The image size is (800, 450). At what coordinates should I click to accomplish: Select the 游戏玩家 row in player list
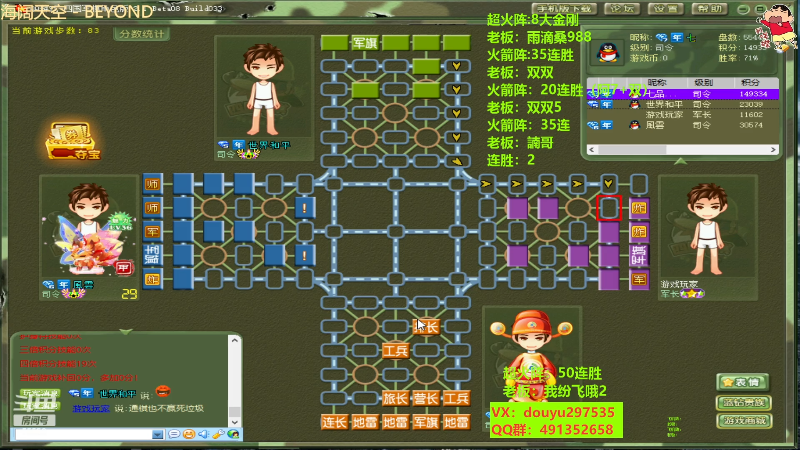[x=683, y=115]
